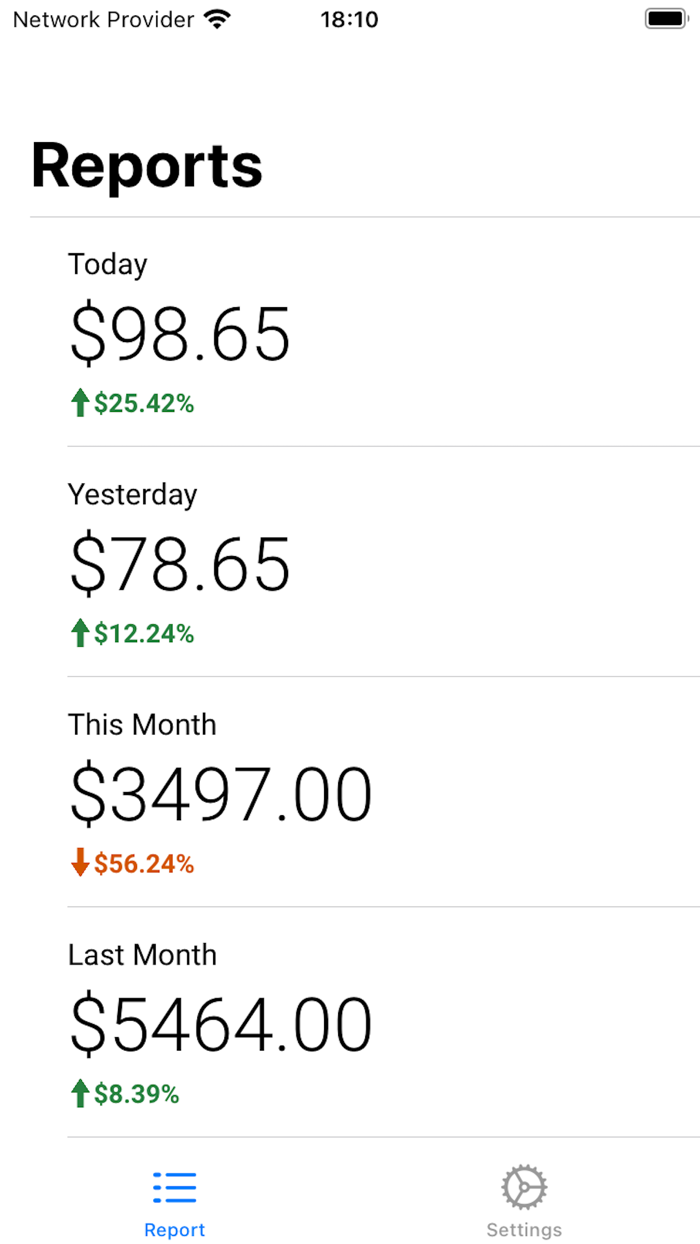Tap the $98.65 amount for Today
The height and width of the screenshot is (1244, 700).
(x=180, y=337)
